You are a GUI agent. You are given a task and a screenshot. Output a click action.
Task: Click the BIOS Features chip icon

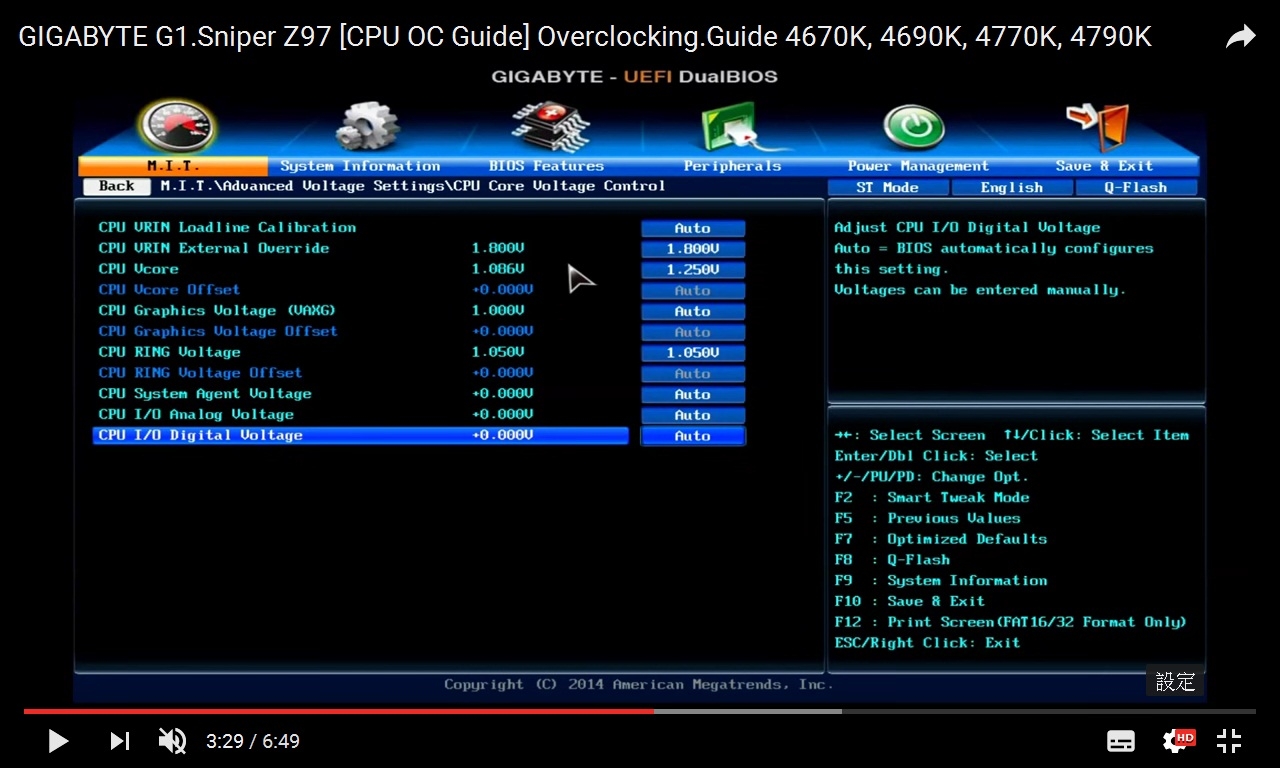[x=551, y=127]
